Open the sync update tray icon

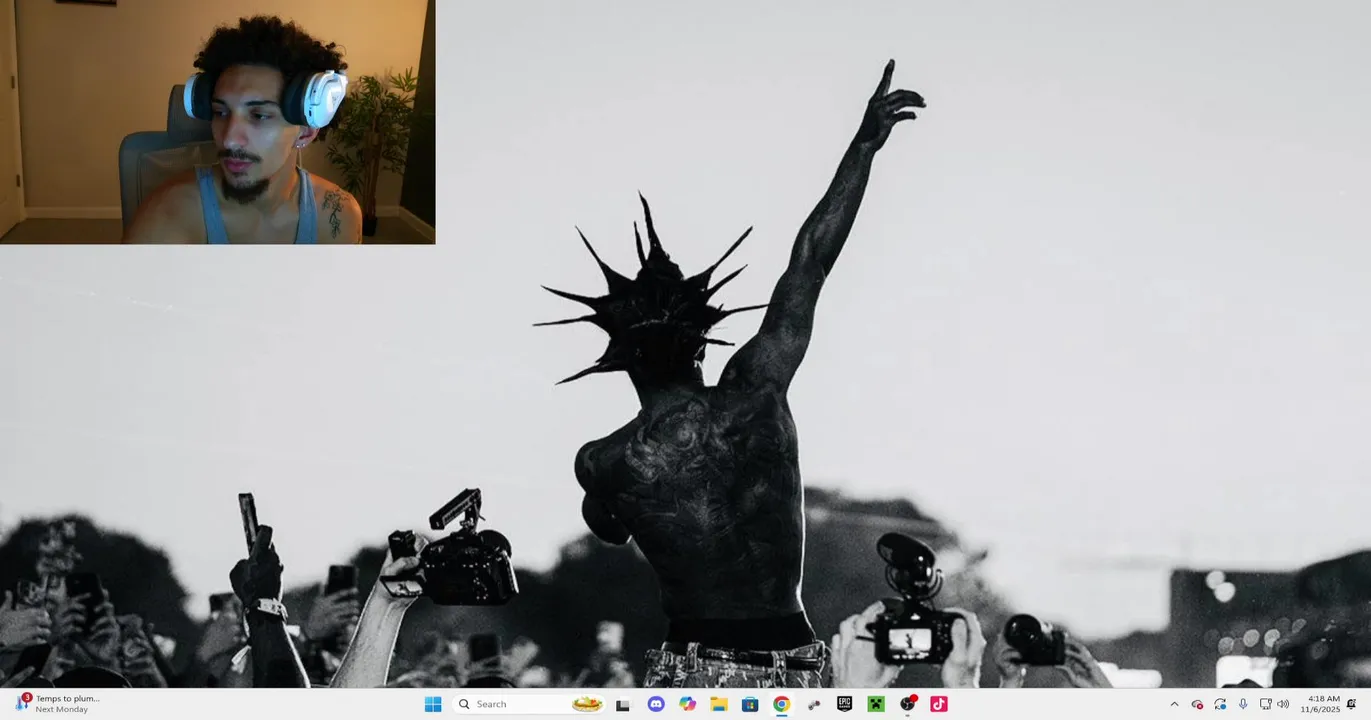tap(1220, 704)
